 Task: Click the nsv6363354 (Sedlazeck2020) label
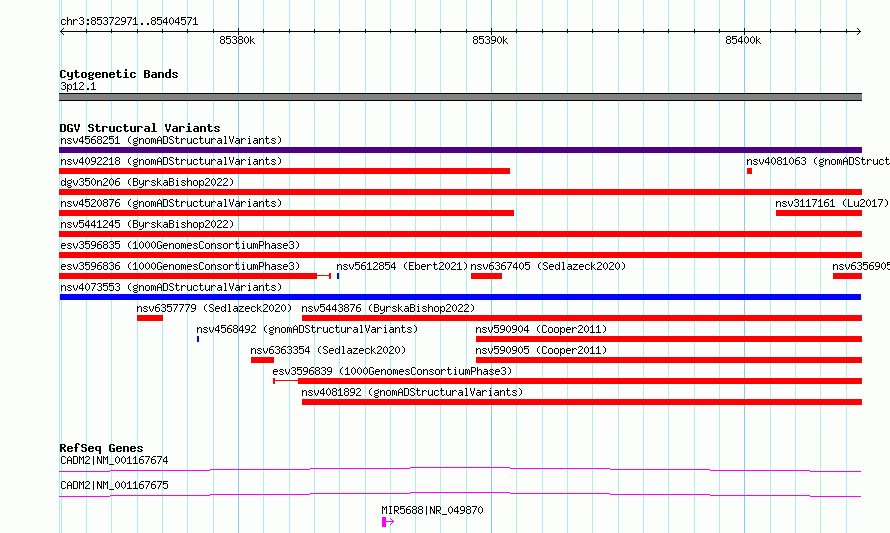(x=328, y=350)
